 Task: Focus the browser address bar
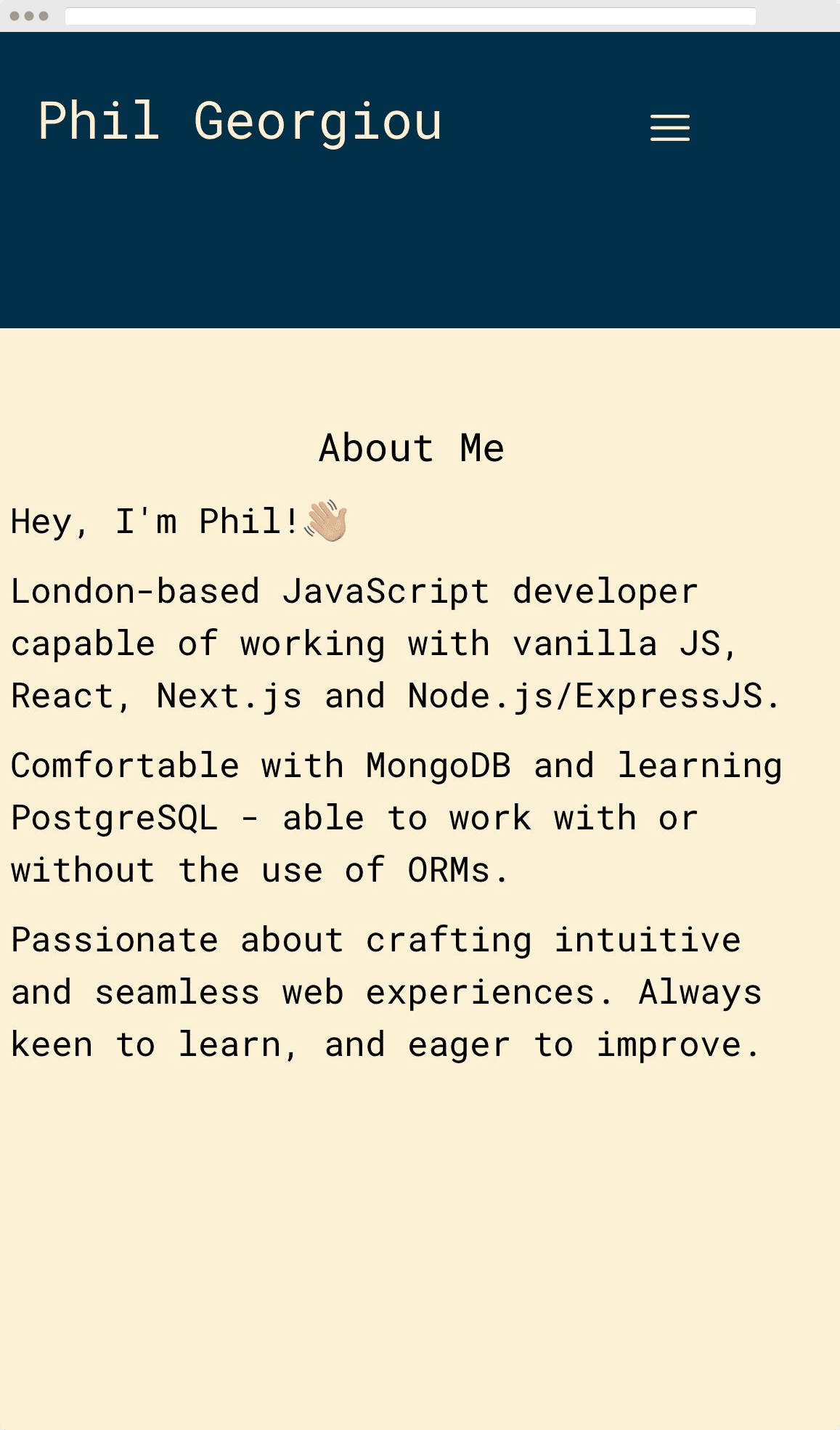410,16
